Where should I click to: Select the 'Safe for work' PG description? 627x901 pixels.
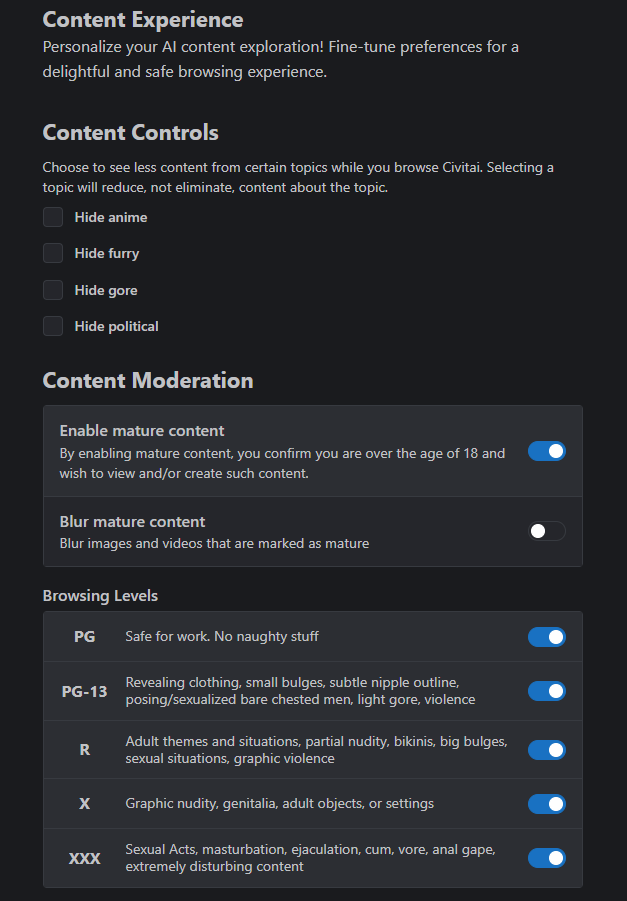coord(222,637)
